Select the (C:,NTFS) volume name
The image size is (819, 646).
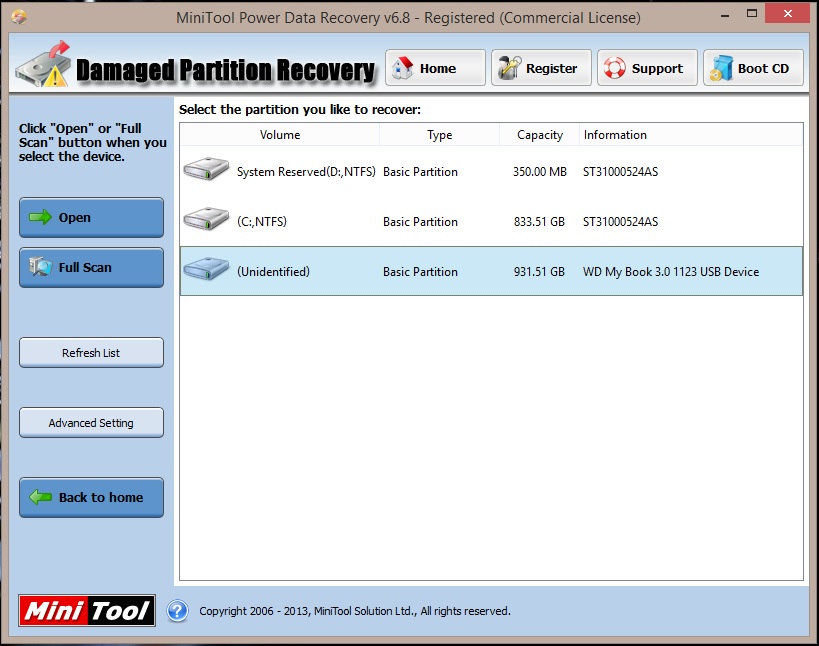(x=262, y=221)
